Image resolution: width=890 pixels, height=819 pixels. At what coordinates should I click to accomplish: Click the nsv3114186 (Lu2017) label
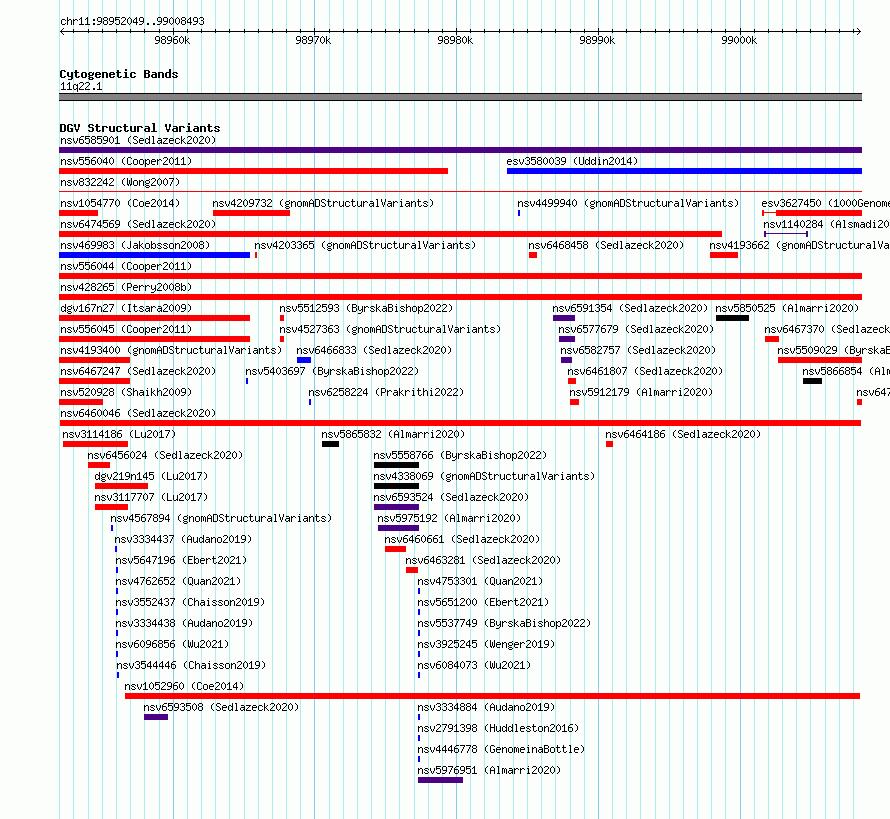click(x=119, y=434)
